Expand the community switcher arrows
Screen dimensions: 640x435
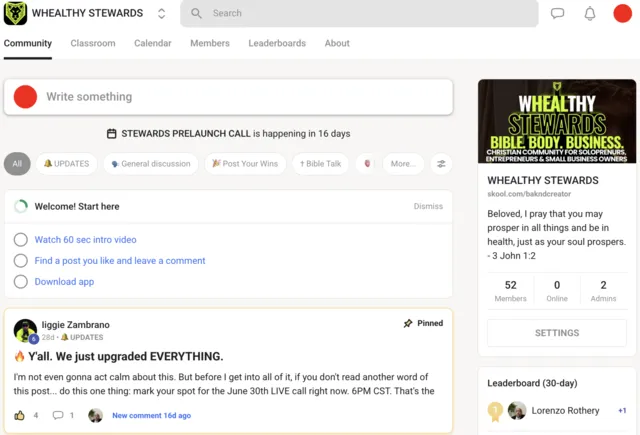coord(162,13)
